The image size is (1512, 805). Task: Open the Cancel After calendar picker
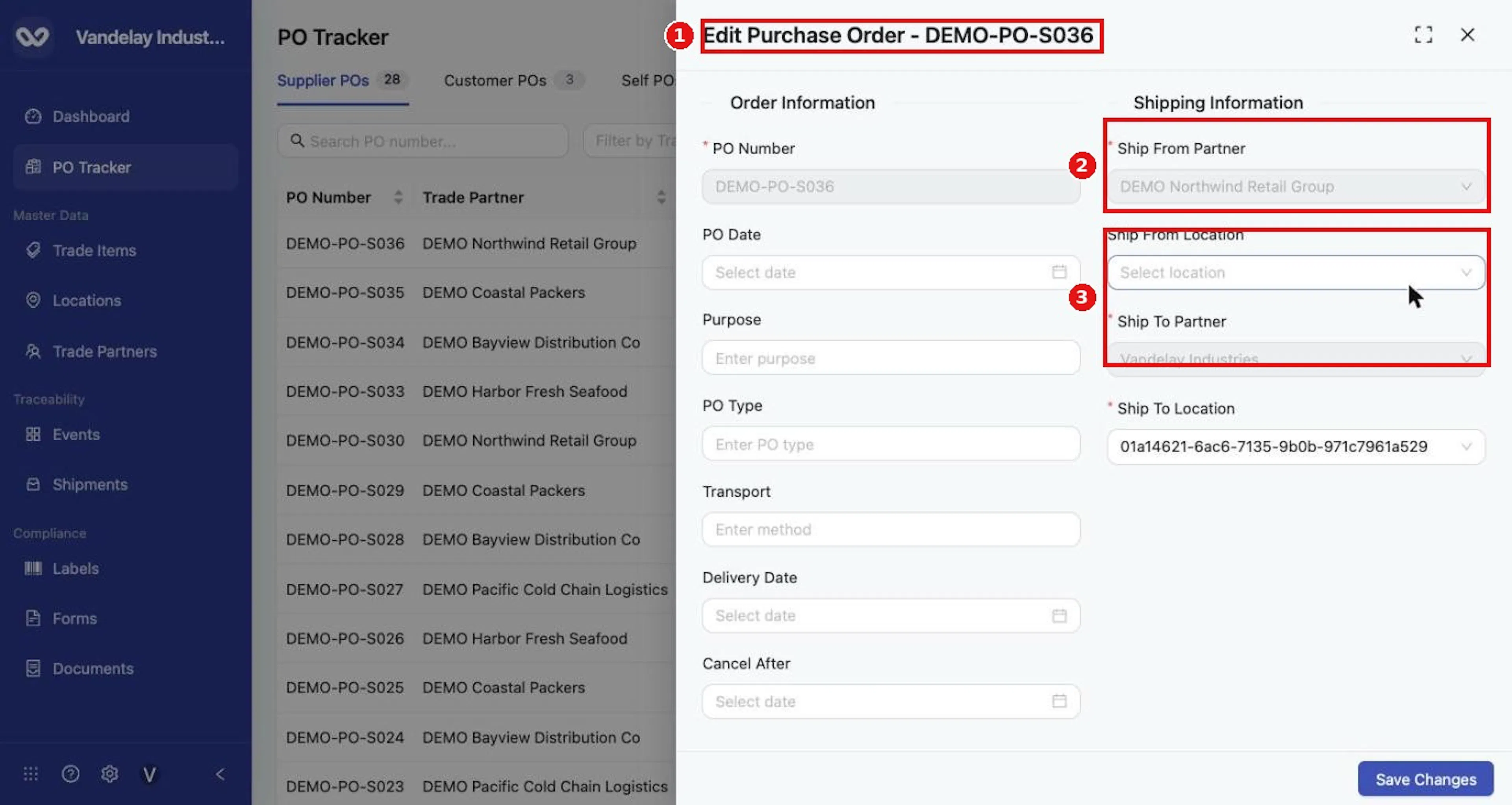point(1059,701)
